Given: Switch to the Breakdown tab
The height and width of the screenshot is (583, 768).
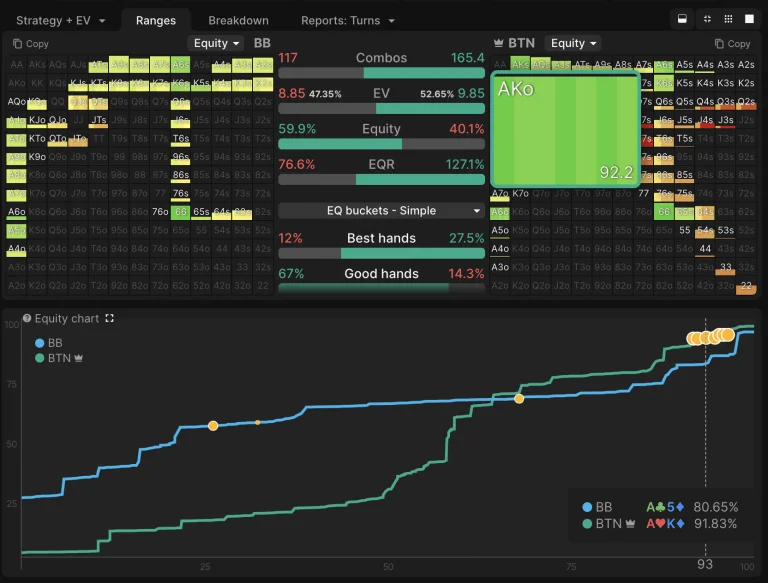Looking at the screenshot, I should [238, 20].
